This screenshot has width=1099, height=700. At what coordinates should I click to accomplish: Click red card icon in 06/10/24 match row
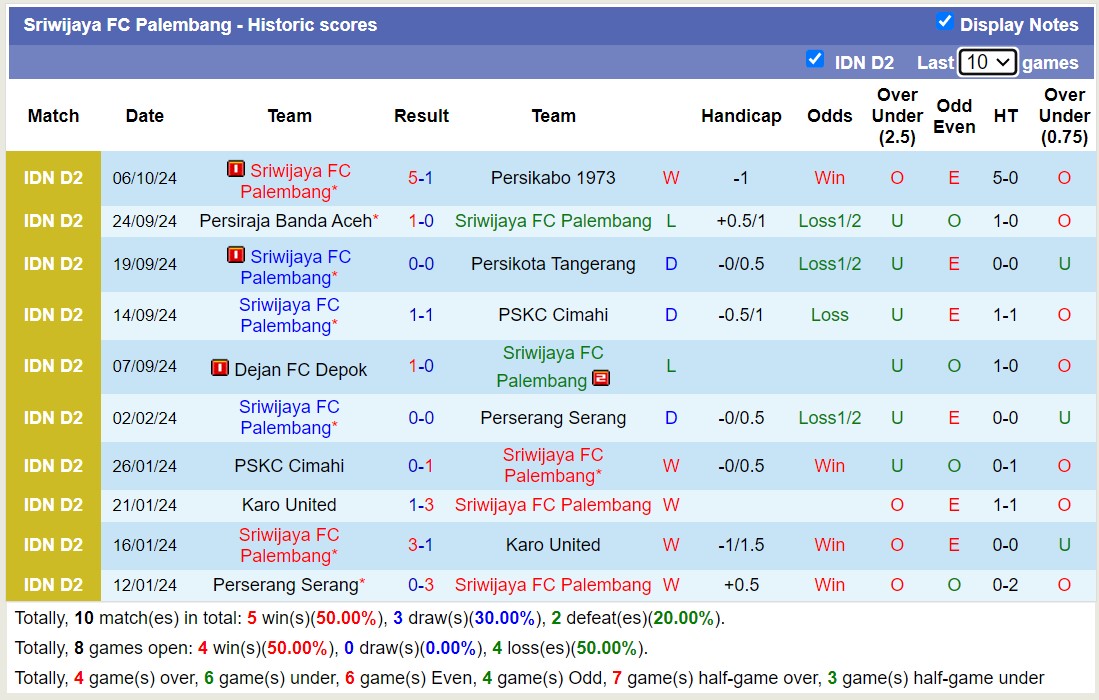tap(236, 169)
